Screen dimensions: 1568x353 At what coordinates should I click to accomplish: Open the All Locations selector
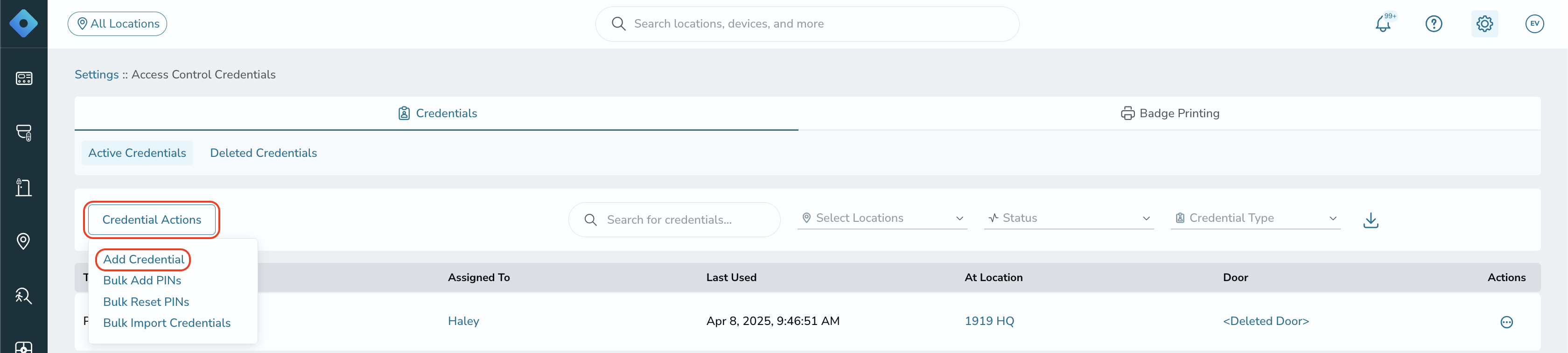click(x=118, y=24)
